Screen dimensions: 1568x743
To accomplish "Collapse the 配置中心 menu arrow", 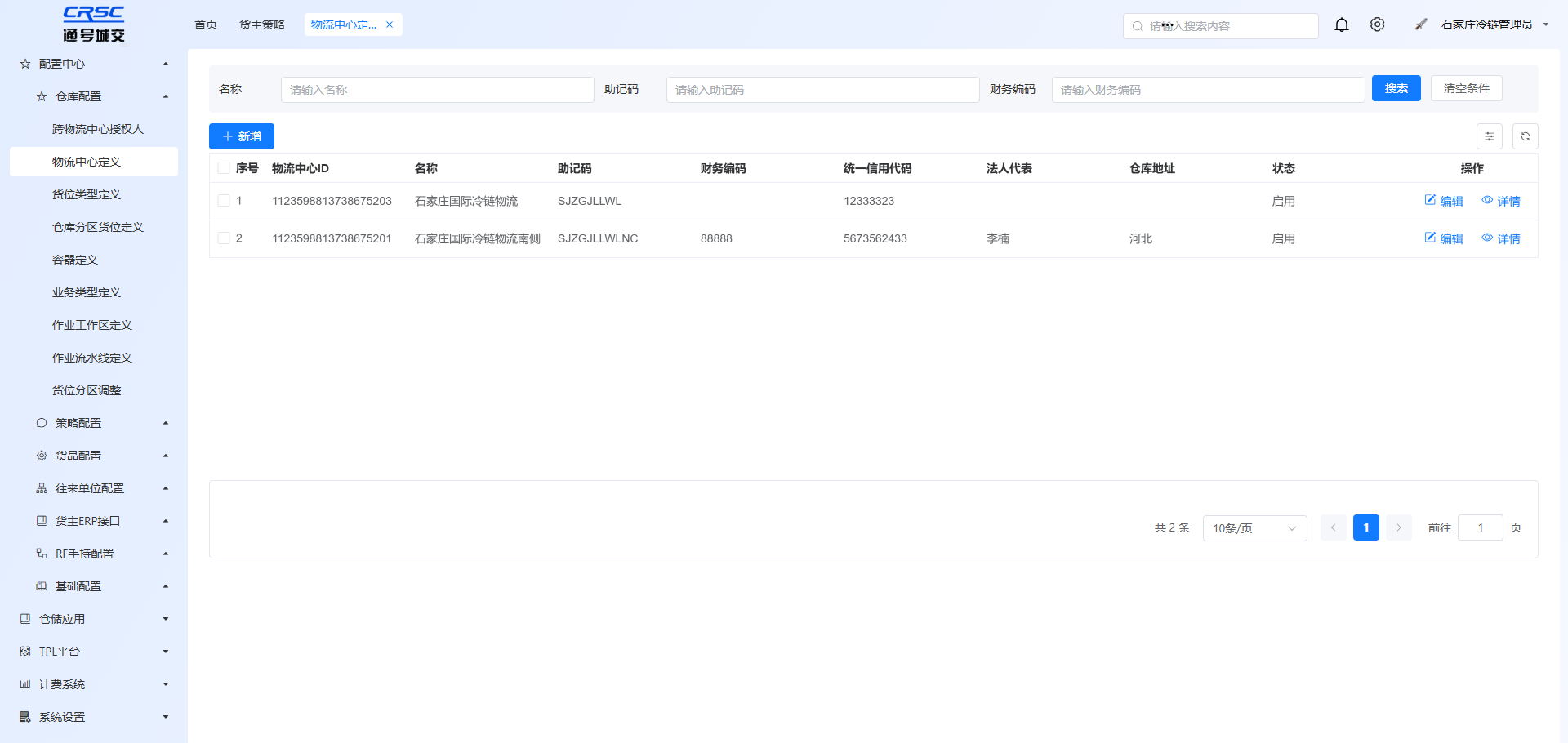I will (x=166, y=64).
